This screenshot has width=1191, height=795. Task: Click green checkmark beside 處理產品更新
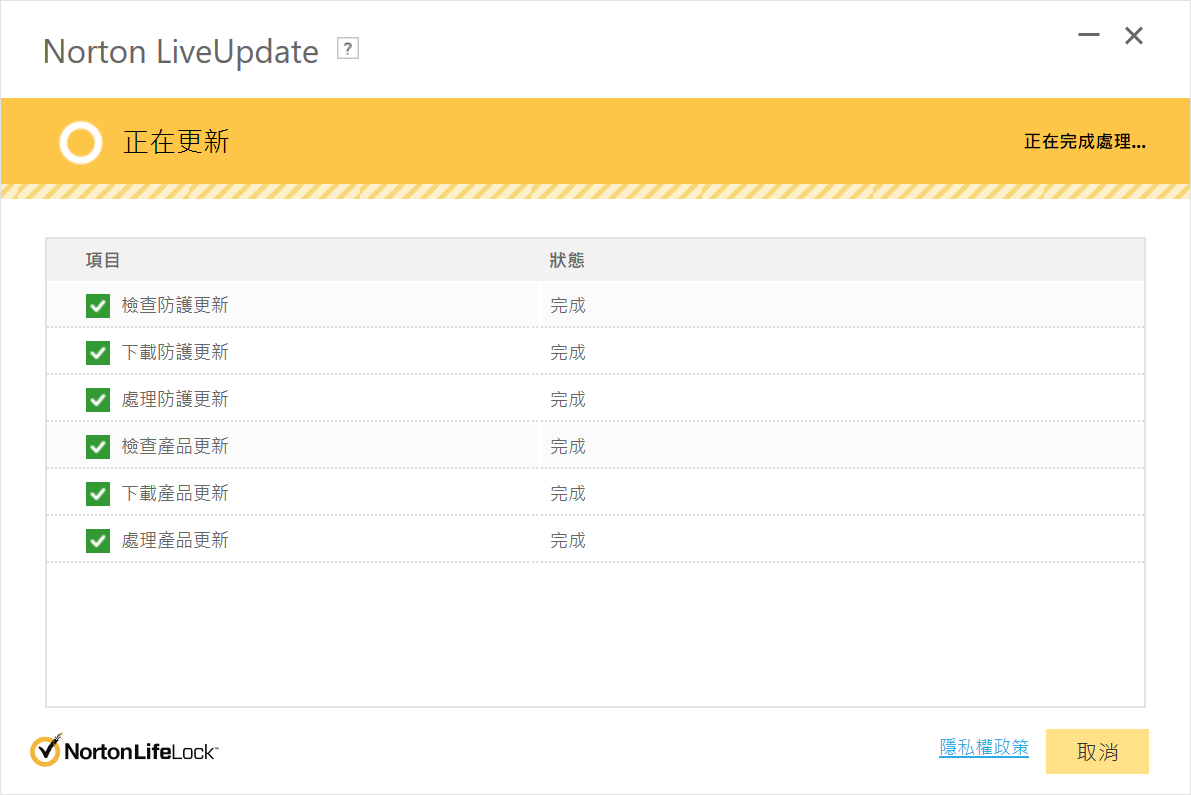pos(98,541)
